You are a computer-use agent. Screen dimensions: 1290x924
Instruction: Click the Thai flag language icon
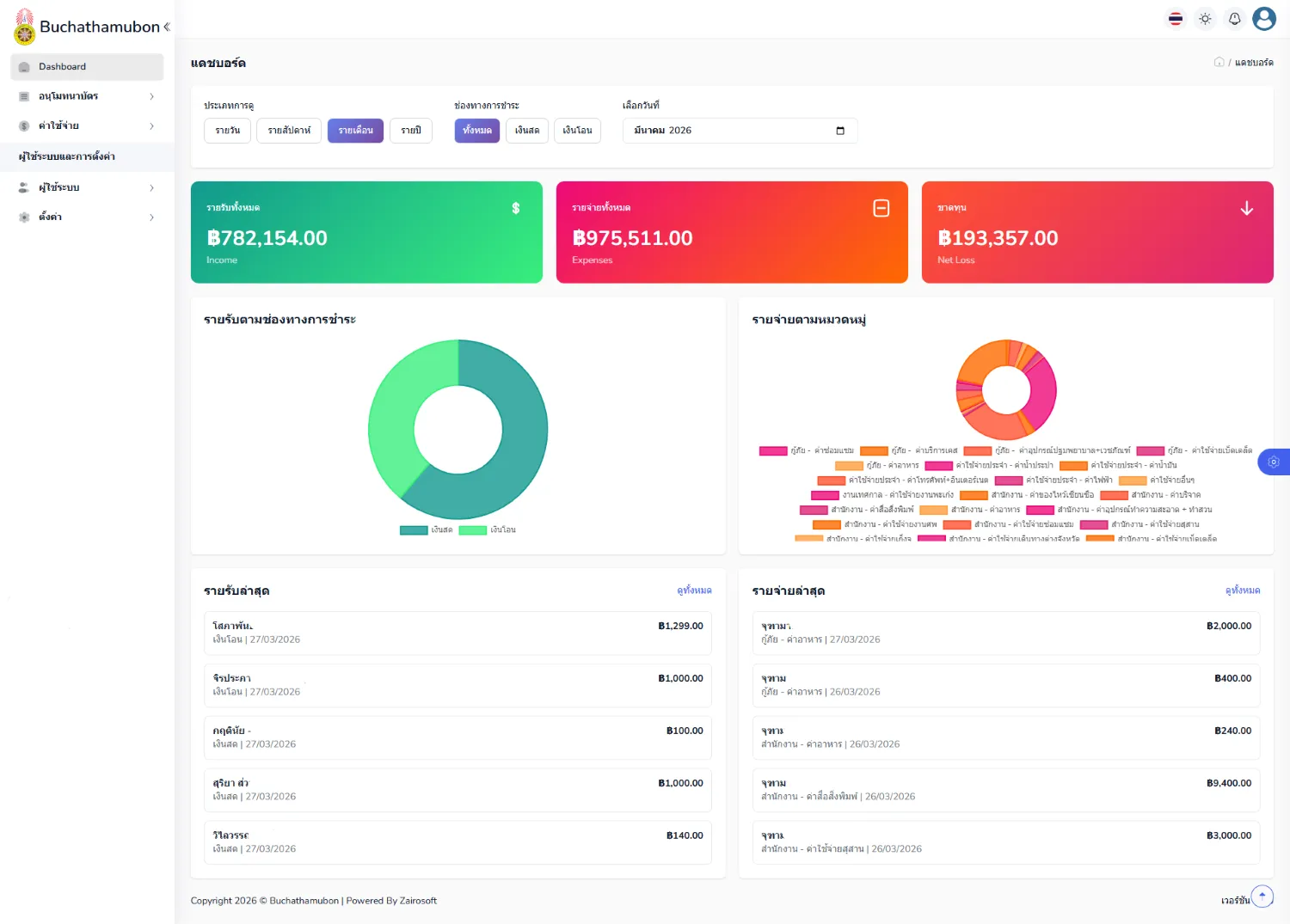coord(1176,19)
